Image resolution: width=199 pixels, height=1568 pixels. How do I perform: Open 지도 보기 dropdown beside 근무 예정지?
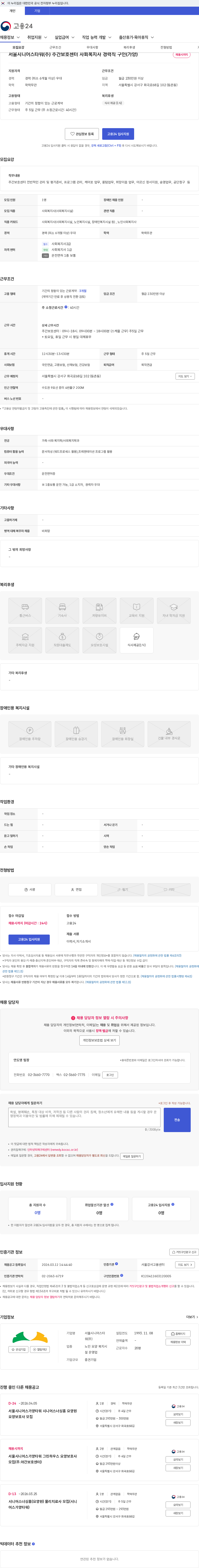[185, 376]
